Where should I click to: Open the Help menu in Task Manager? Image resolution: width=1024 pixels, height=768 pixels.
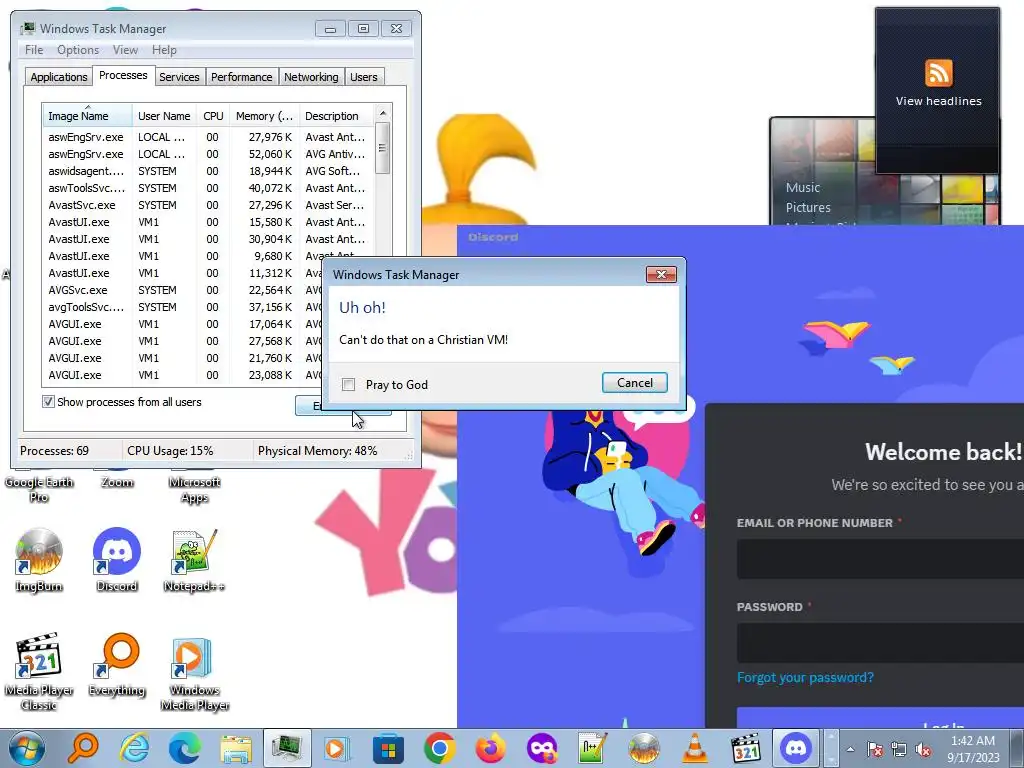(165, 50)
